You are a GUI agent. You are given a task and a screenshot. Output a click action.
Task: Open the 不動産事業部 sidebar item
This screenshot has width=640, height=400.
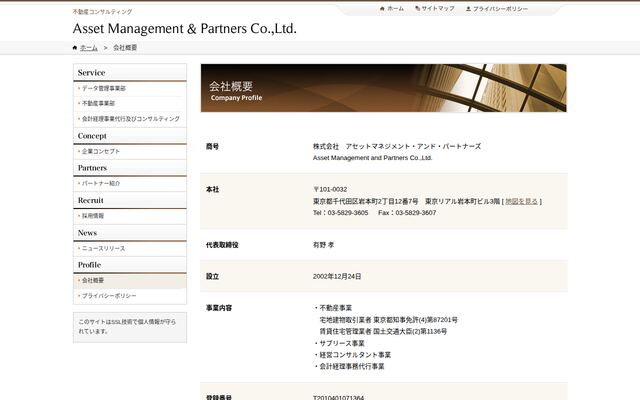point(98,103)
